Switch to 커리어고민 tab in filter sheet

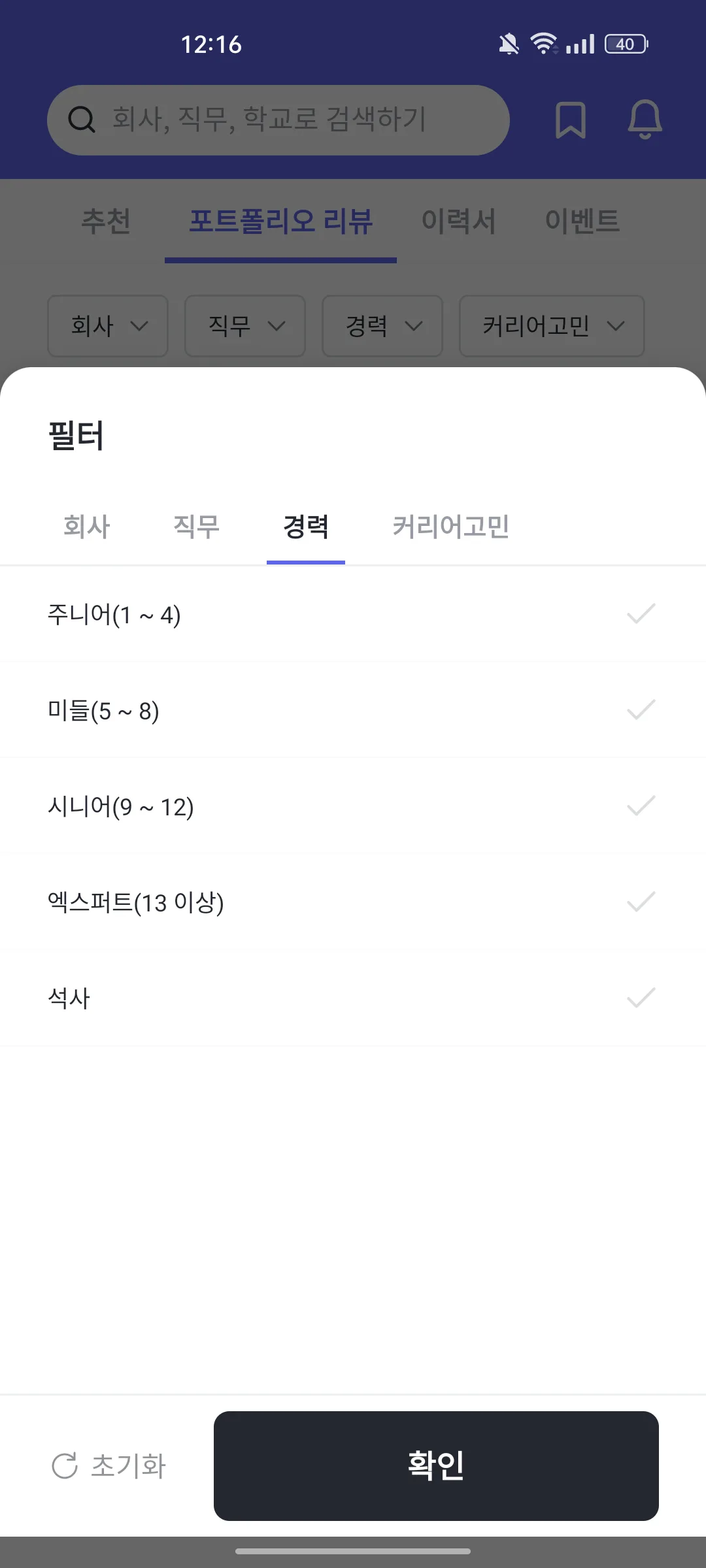[x=451, y=527]
